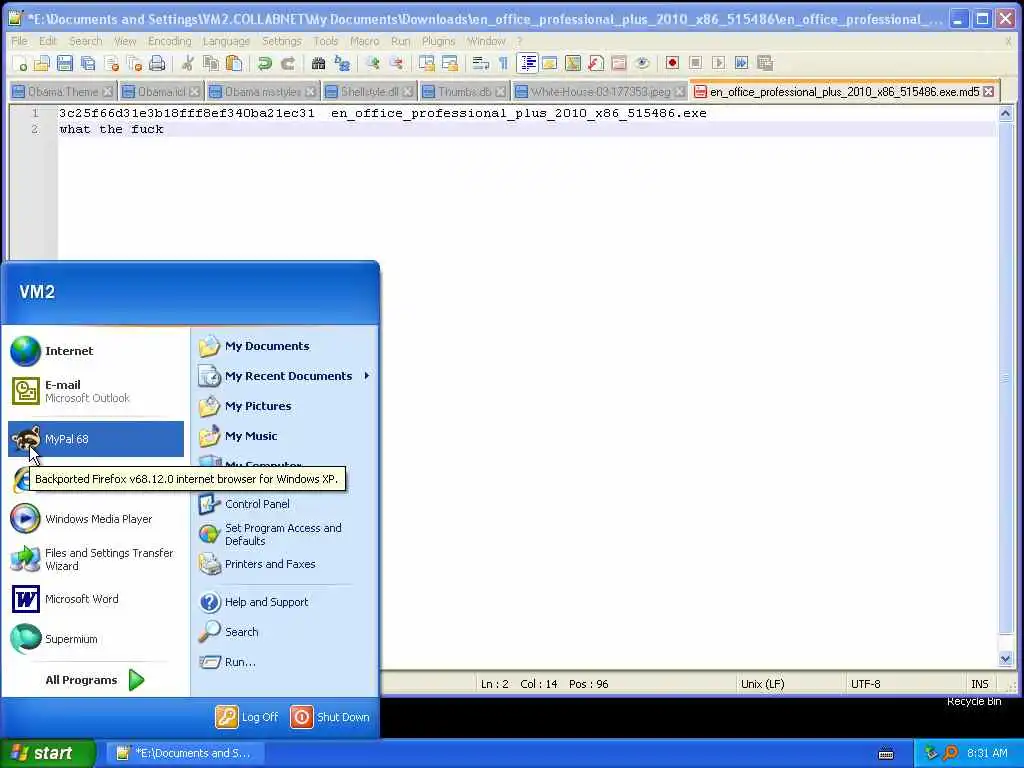Open the Encoding menu

click(170, 41)
